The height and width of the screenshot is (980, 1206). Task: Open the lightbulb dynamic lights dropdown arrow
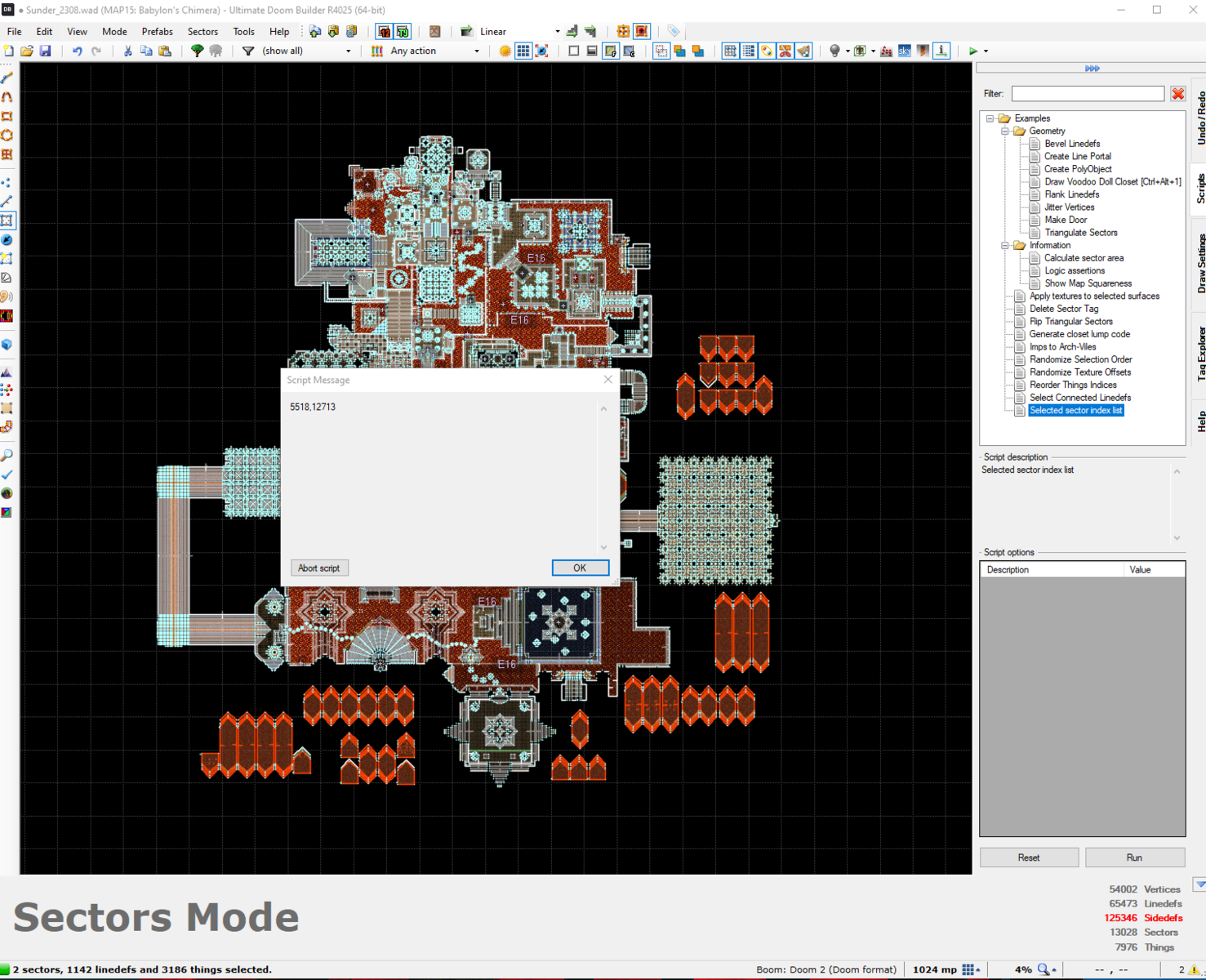(847, 51)
